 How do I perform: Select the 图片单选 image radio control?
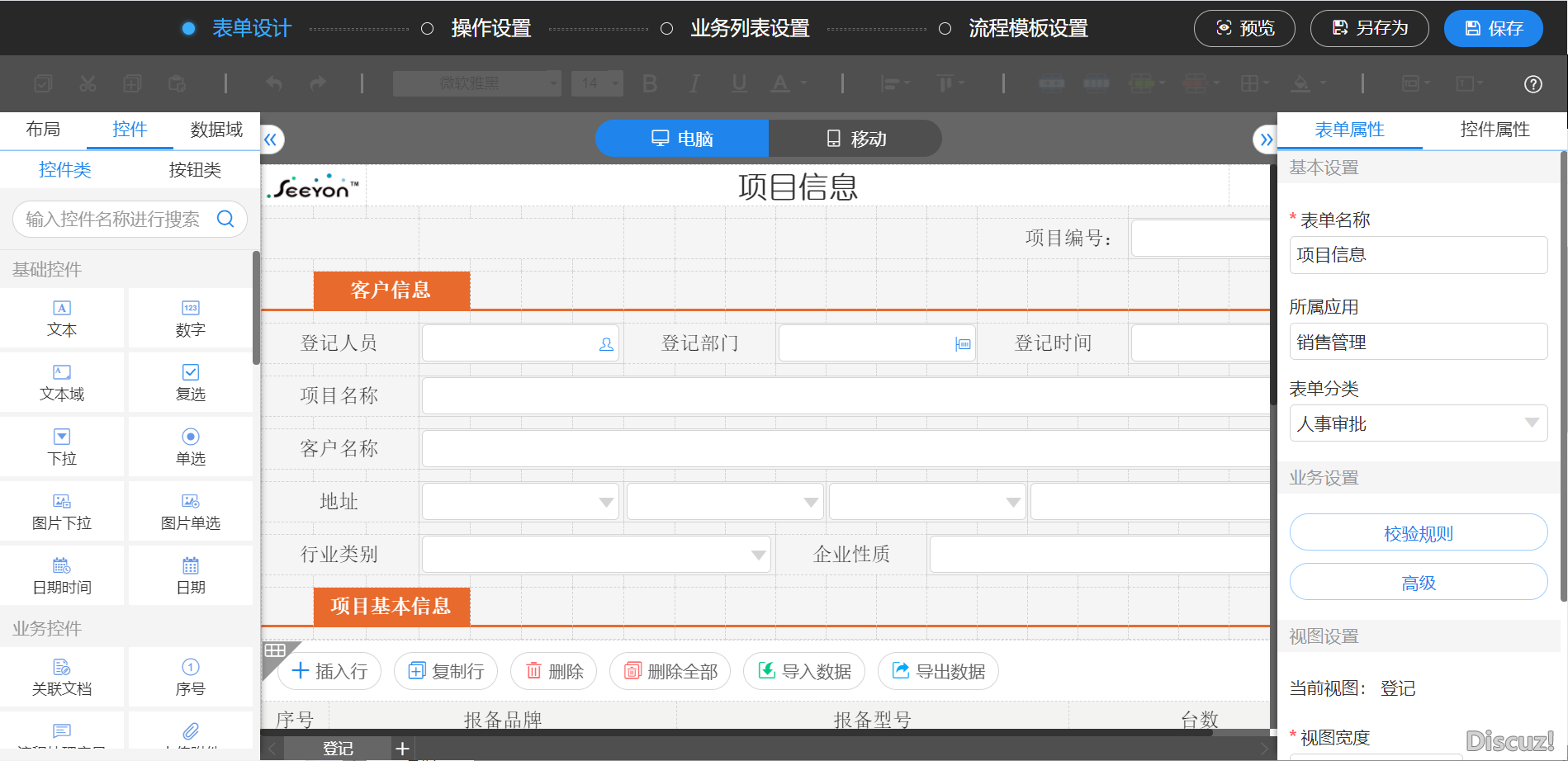point(191,512)
